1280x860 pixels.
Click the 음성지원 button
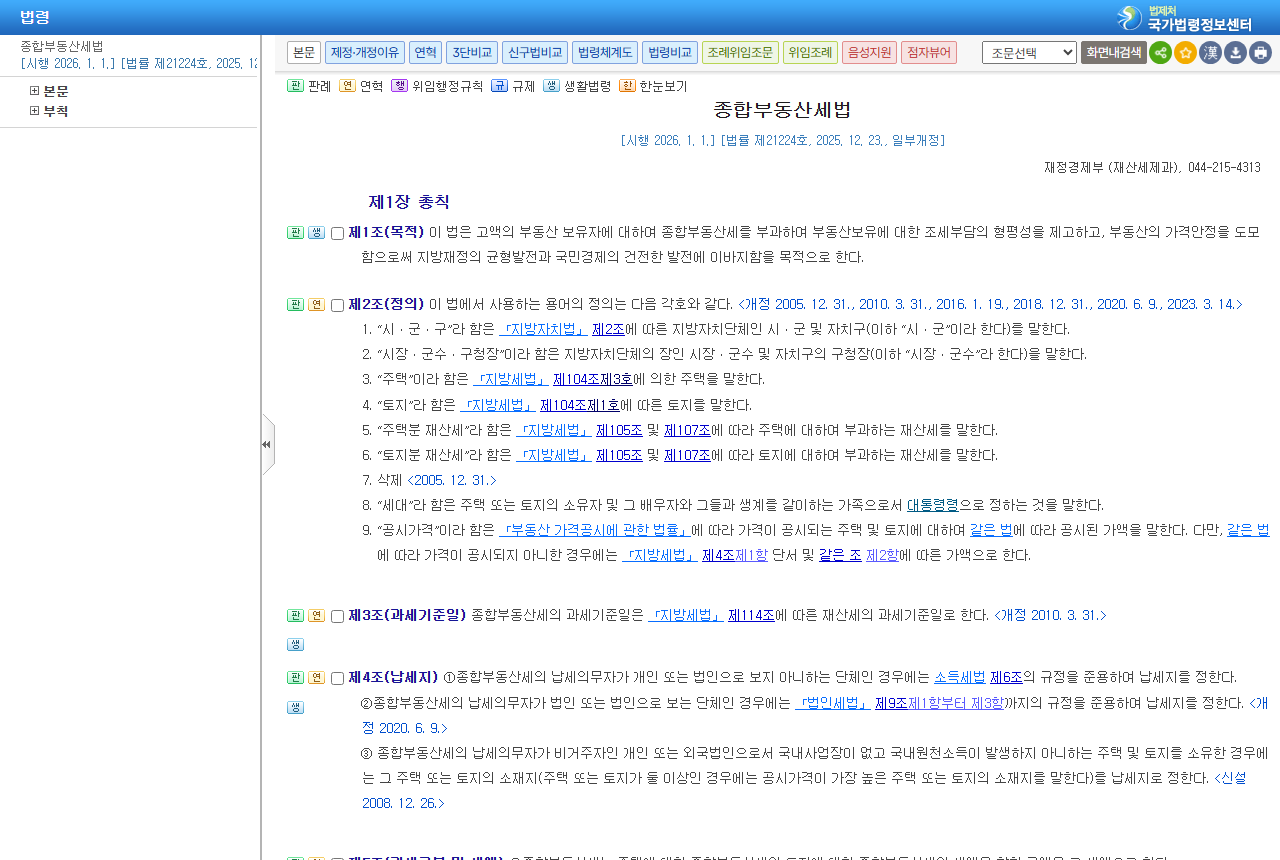pyautogui.click(x=869, y=53)
